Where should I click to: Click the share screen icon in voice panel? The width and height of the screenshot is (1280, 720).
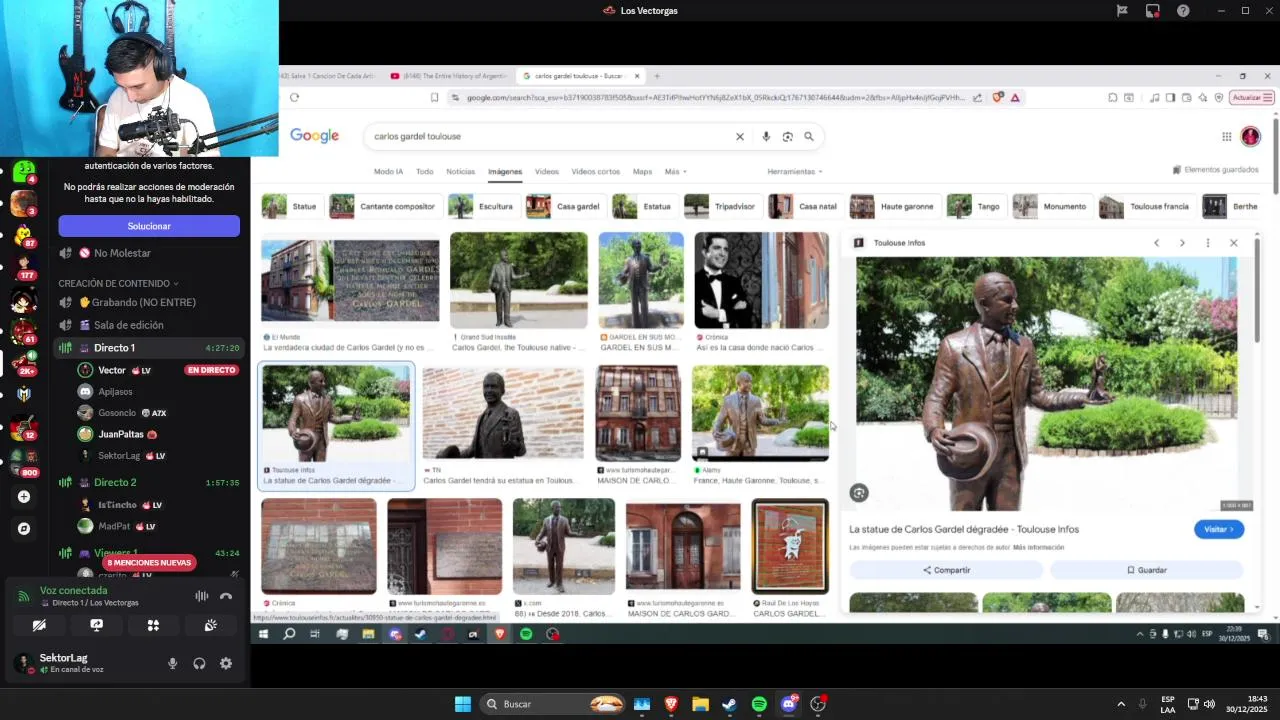pyautogui.click(x=96, y=625)
